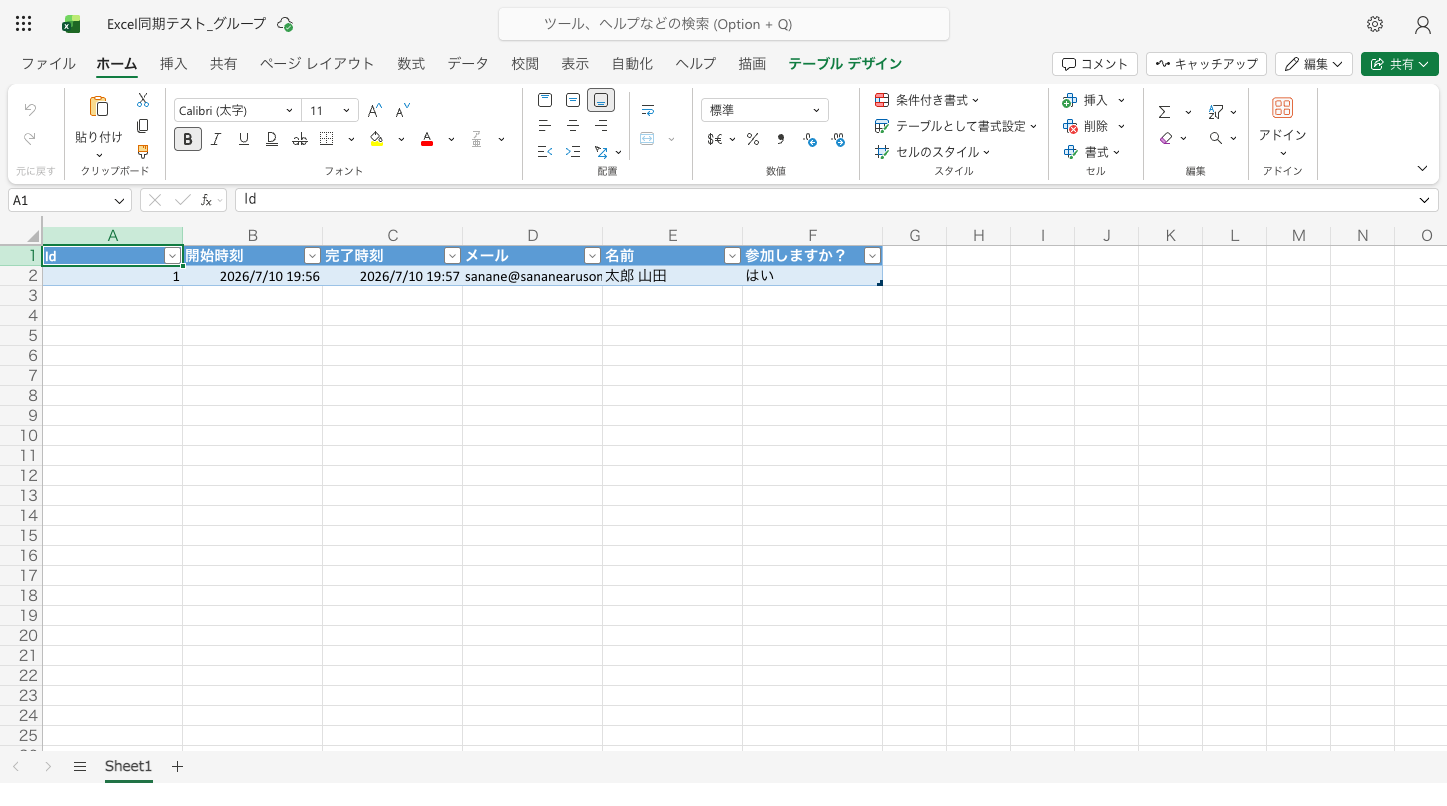Click the cut scissors icon

pos(143,100)
